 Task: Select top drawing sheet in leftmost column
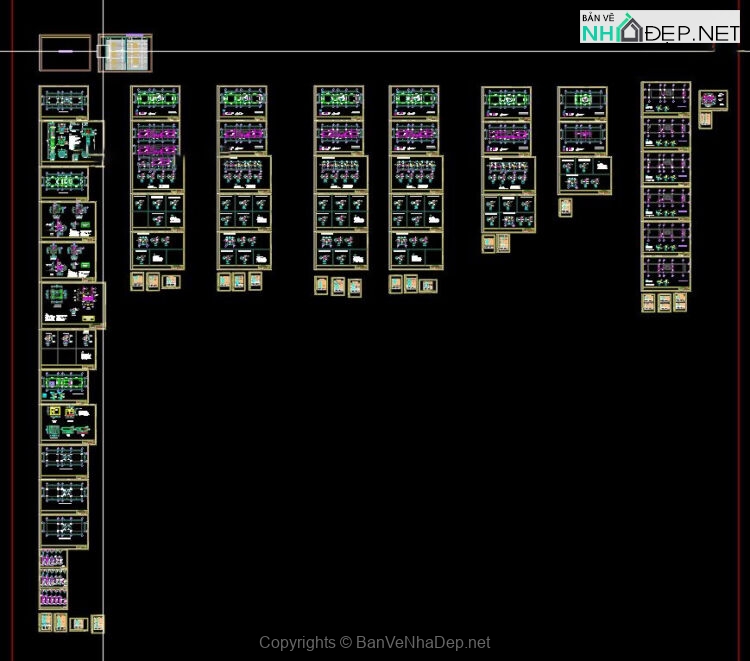click(64, 101)
